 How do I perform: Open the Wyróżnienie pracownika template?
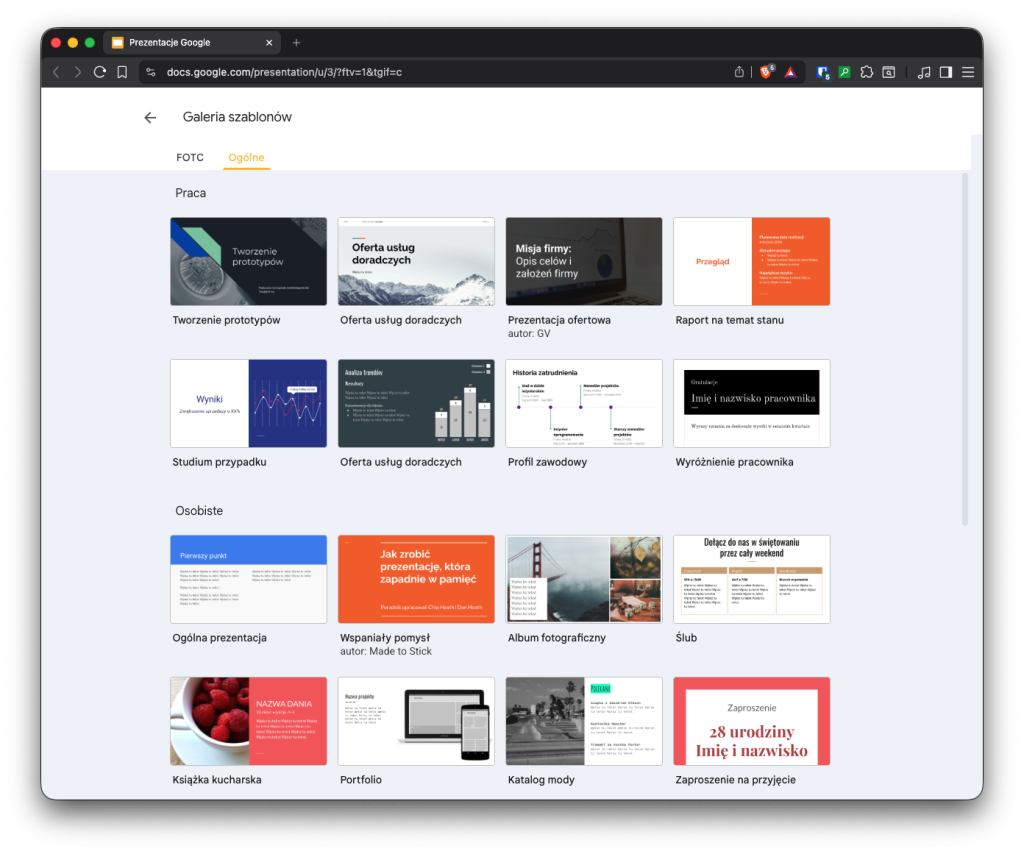pyautogui.click(x=752, y=403)
